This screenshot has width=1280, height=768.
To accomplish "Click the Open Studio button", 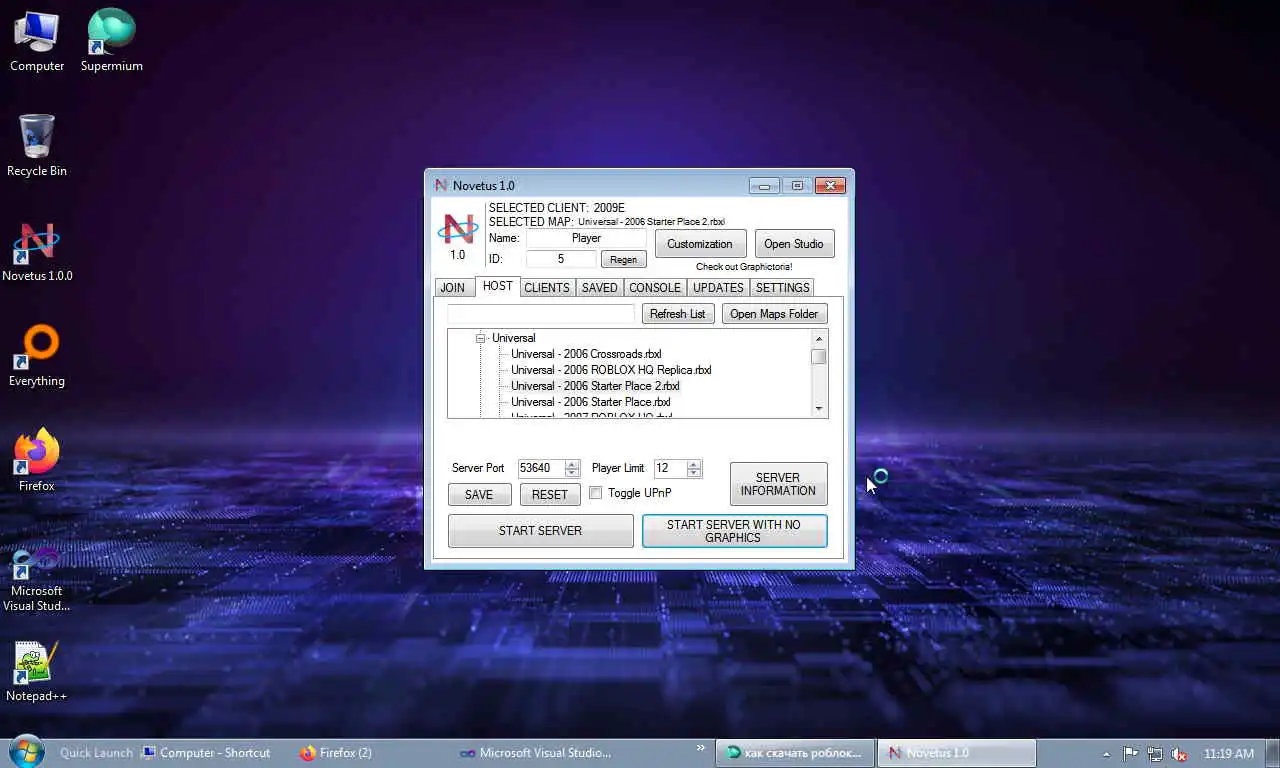I will (794, 244).
